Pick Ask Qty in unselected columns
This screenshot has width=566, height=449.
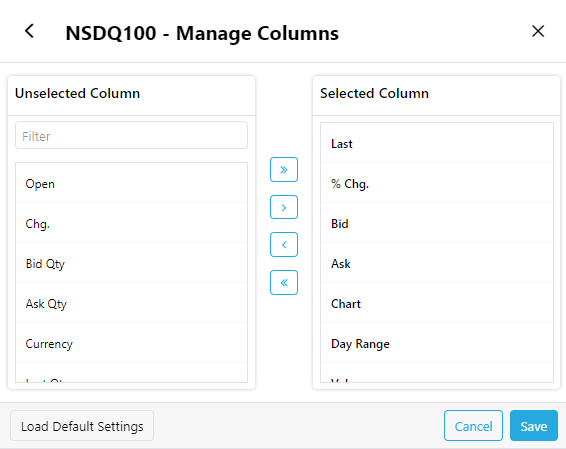(x=131, y=304)
